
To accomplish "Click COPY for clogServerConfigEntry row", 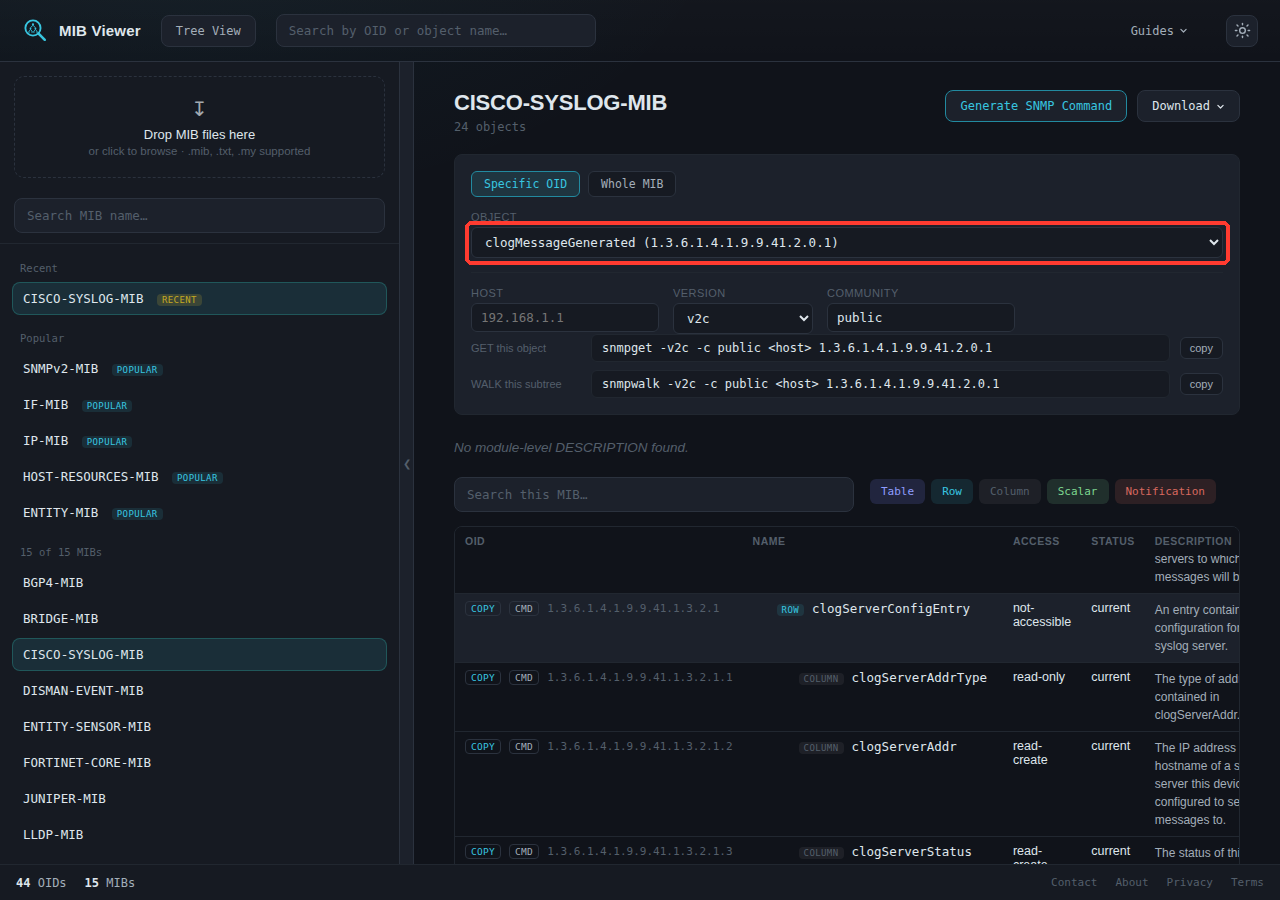I will click(483, 608).
